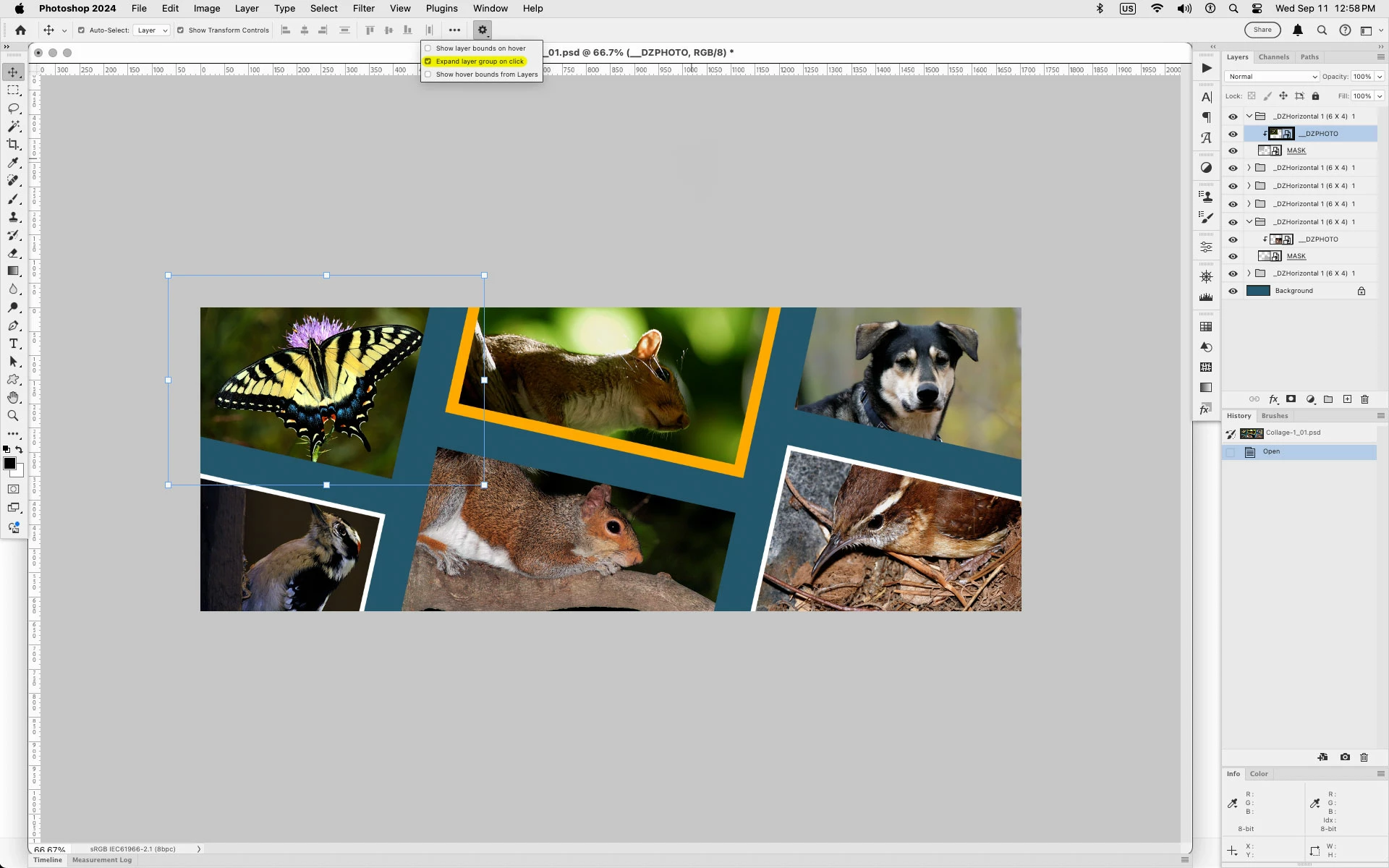The height and width of the screenshot is (868, 1389).
Task: Open the Opacity 100% dropdown
Action: (1380, 77)
